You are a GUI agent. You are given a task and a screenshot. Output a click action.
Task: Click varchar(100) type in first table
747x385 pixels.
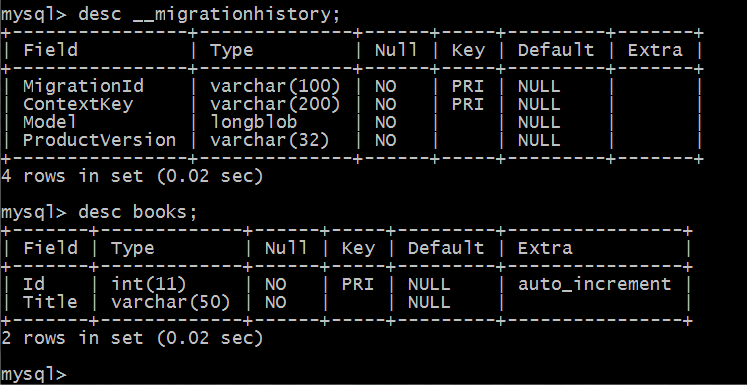tap(275, 87)
